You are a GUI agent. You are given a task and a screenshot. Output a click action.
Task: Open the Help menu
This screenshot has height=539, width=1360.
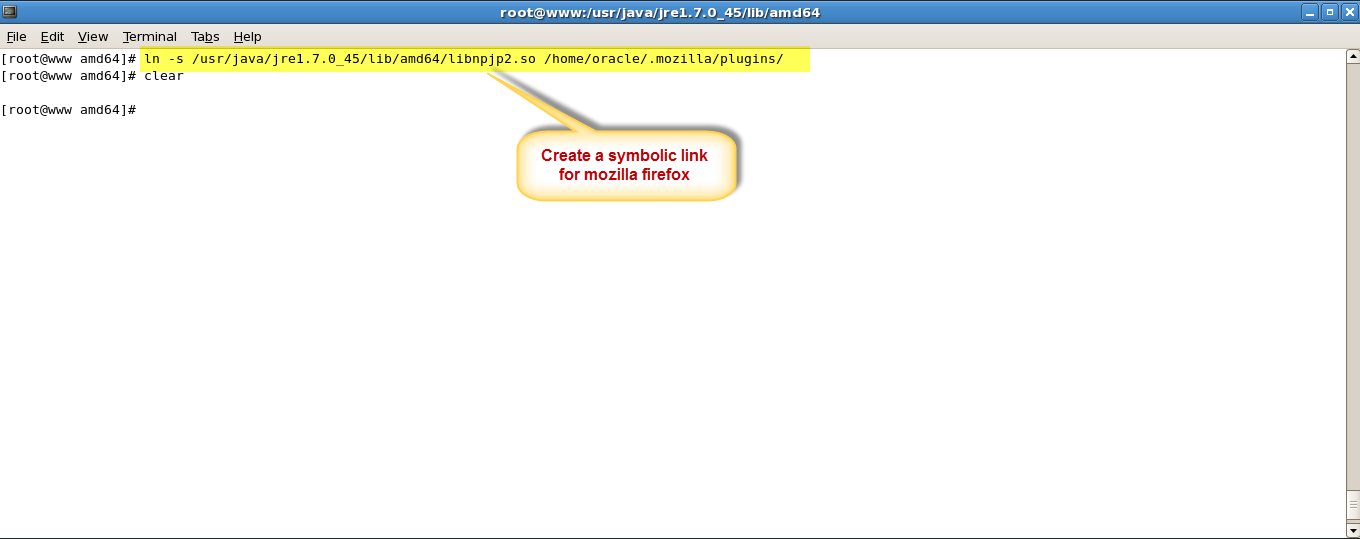tap(247, 37)
